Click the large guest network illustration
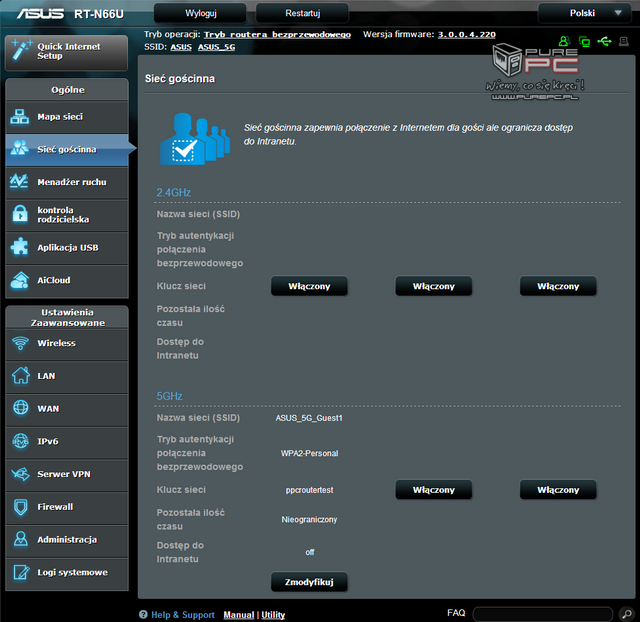640x622 pixels. pos(195,139)
